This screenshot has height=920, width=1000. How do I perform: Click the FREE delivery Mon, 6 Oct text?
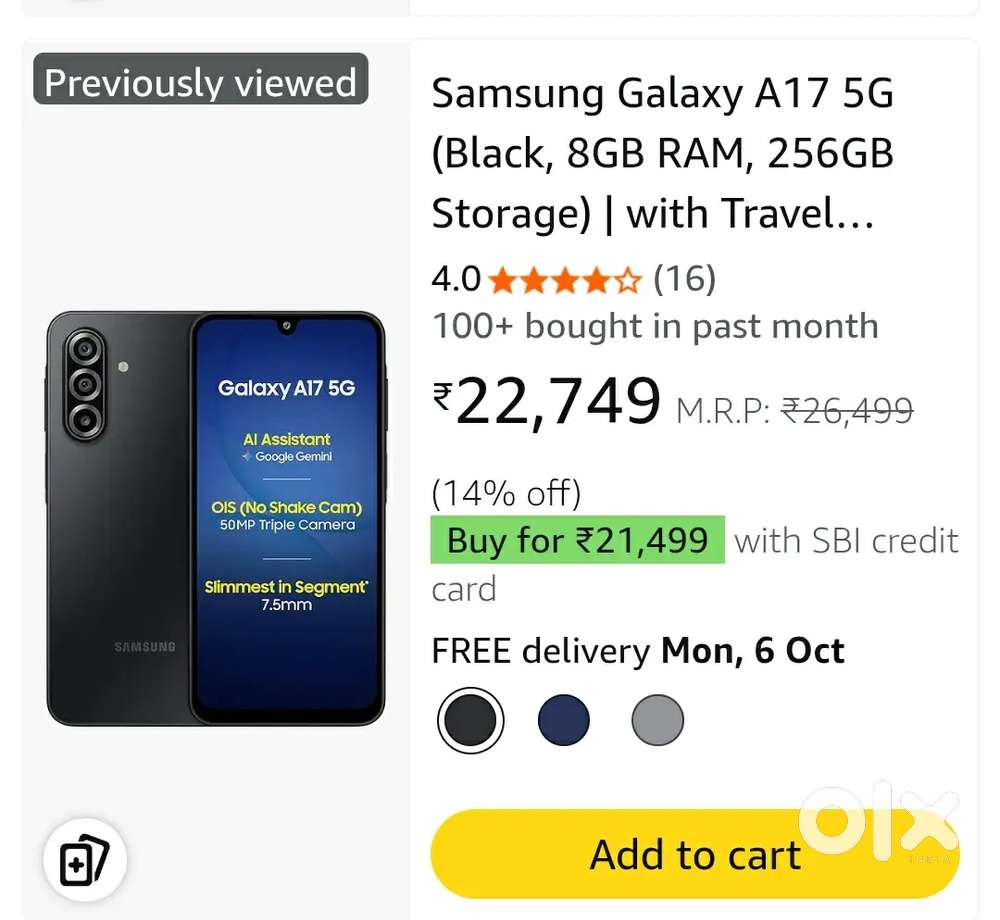(x=638, y=651)
